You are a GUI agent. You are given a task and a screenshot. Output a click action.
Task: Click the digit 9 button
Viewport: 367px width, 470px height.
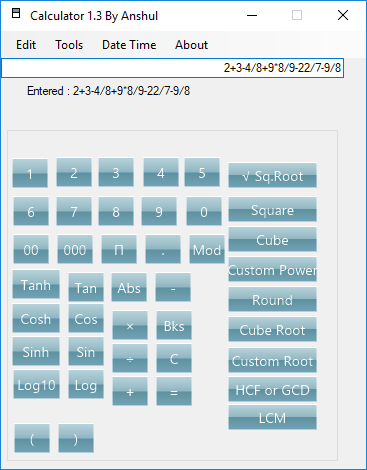[159, 211]
